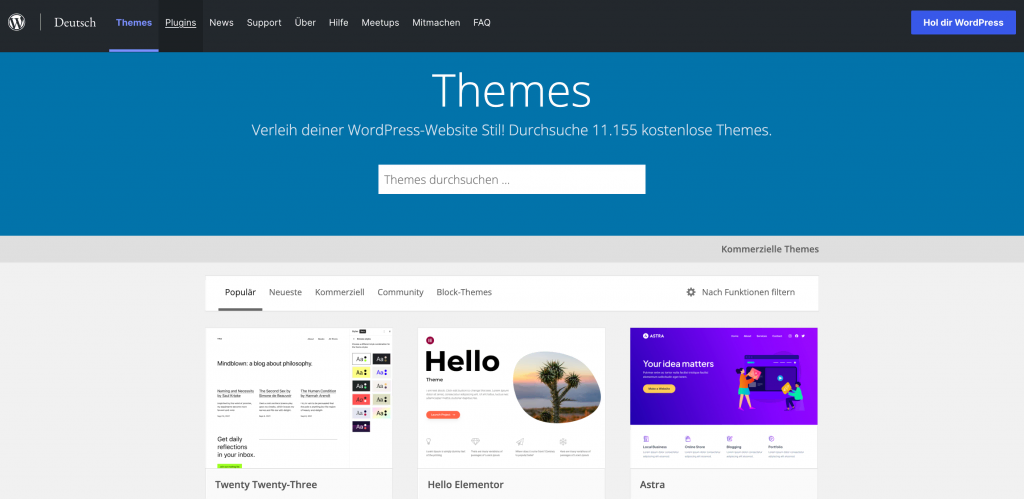1024x499 pixels.
Task: Expand the Nach Funktionen filtern filter
Action: tap(748, 292)
